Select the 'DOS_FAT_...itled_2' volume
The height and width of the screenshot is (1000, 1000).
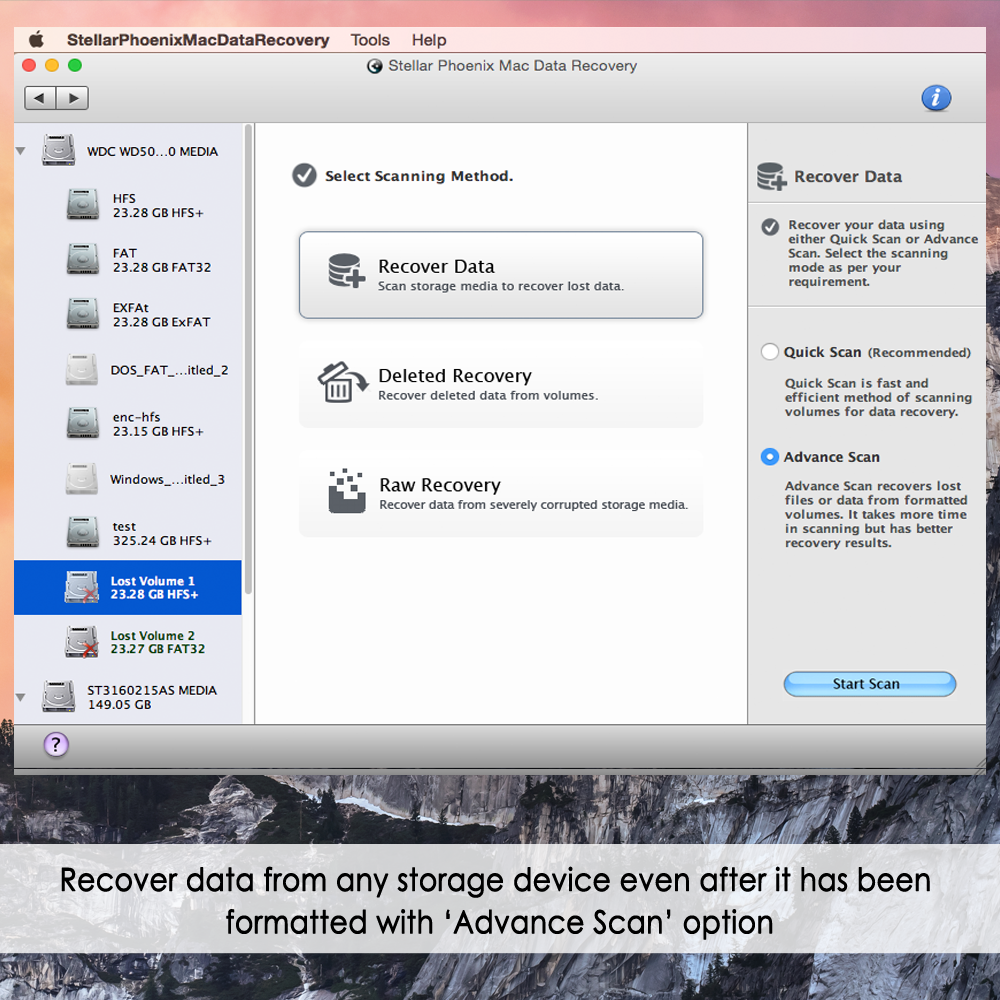pos(128,370)
